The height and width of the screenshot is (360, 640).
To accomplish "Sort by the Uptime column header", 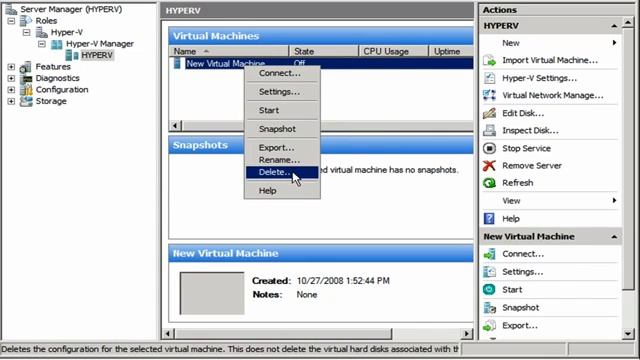I will 451,51.
